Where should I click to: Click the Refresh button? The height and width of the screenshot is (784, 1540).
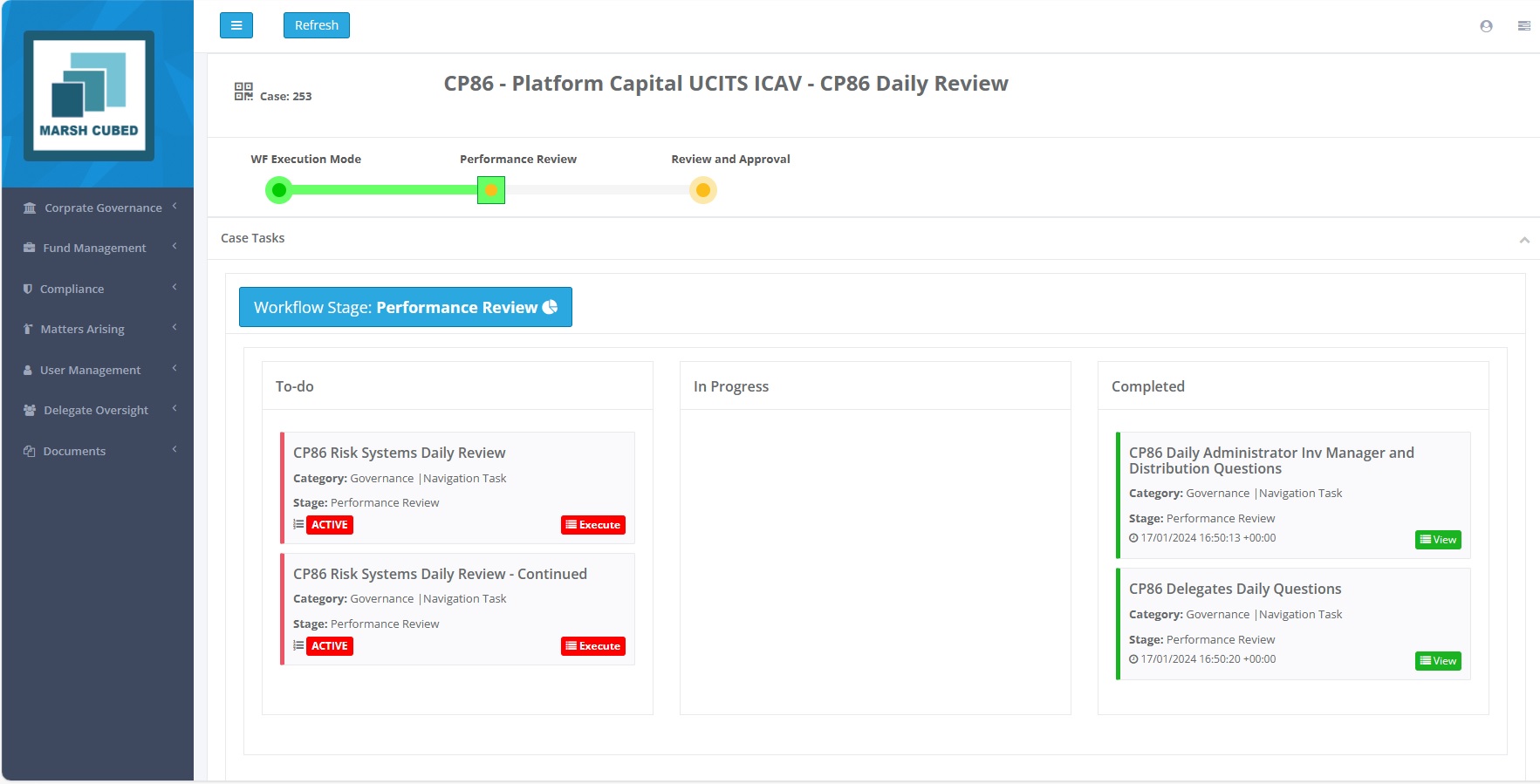(x=316, y=25)
